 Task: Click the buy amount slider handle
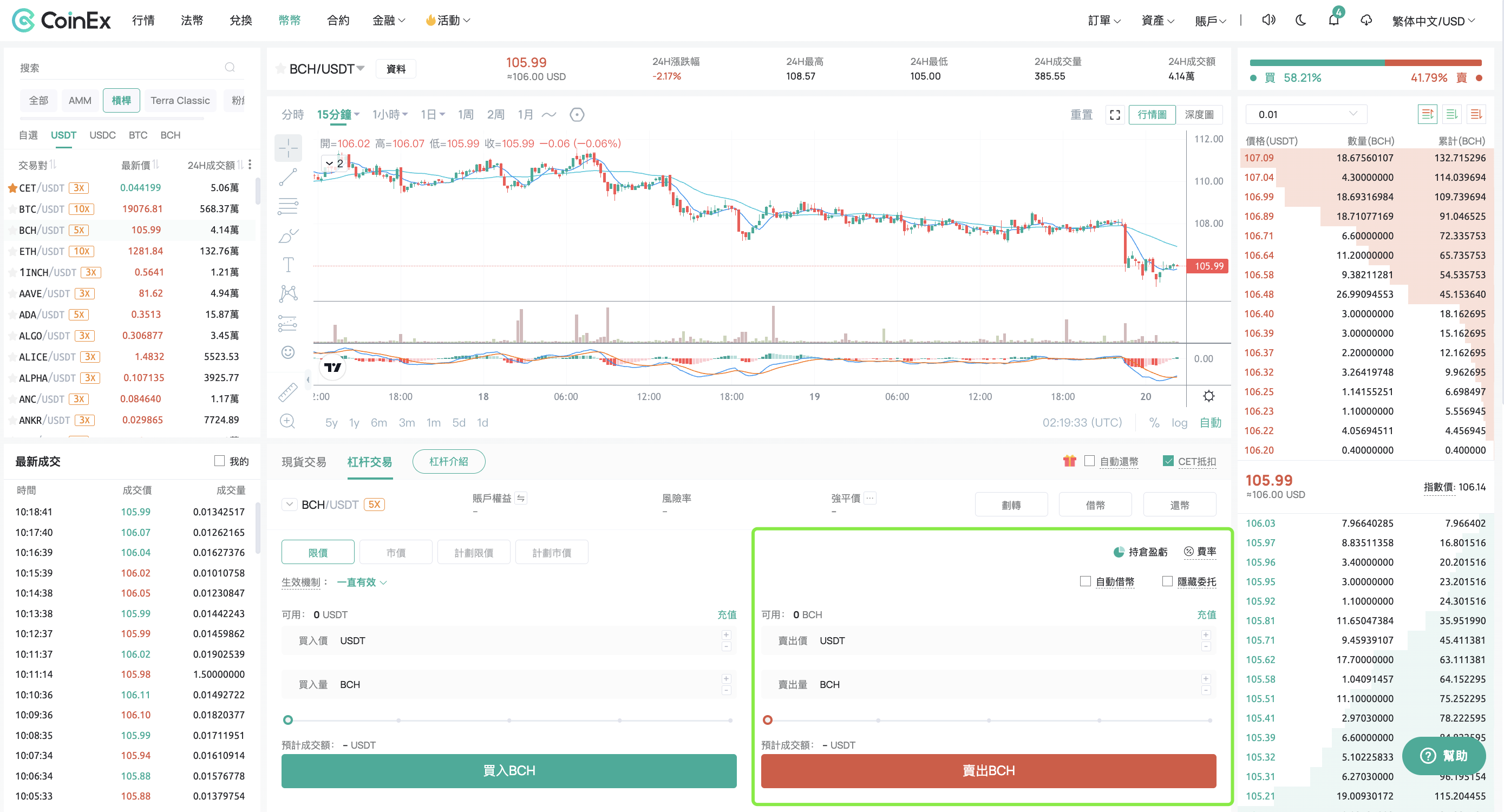[288, 721]
